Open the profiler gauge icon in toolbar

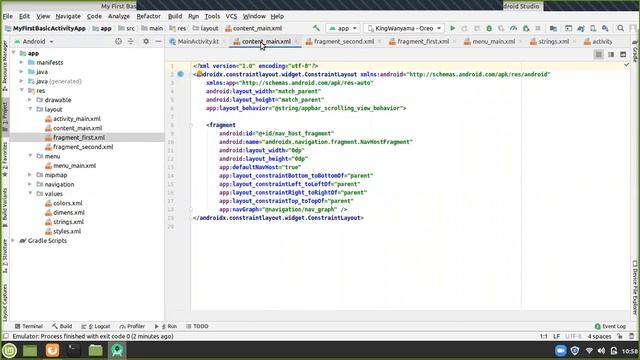[513, 28]
